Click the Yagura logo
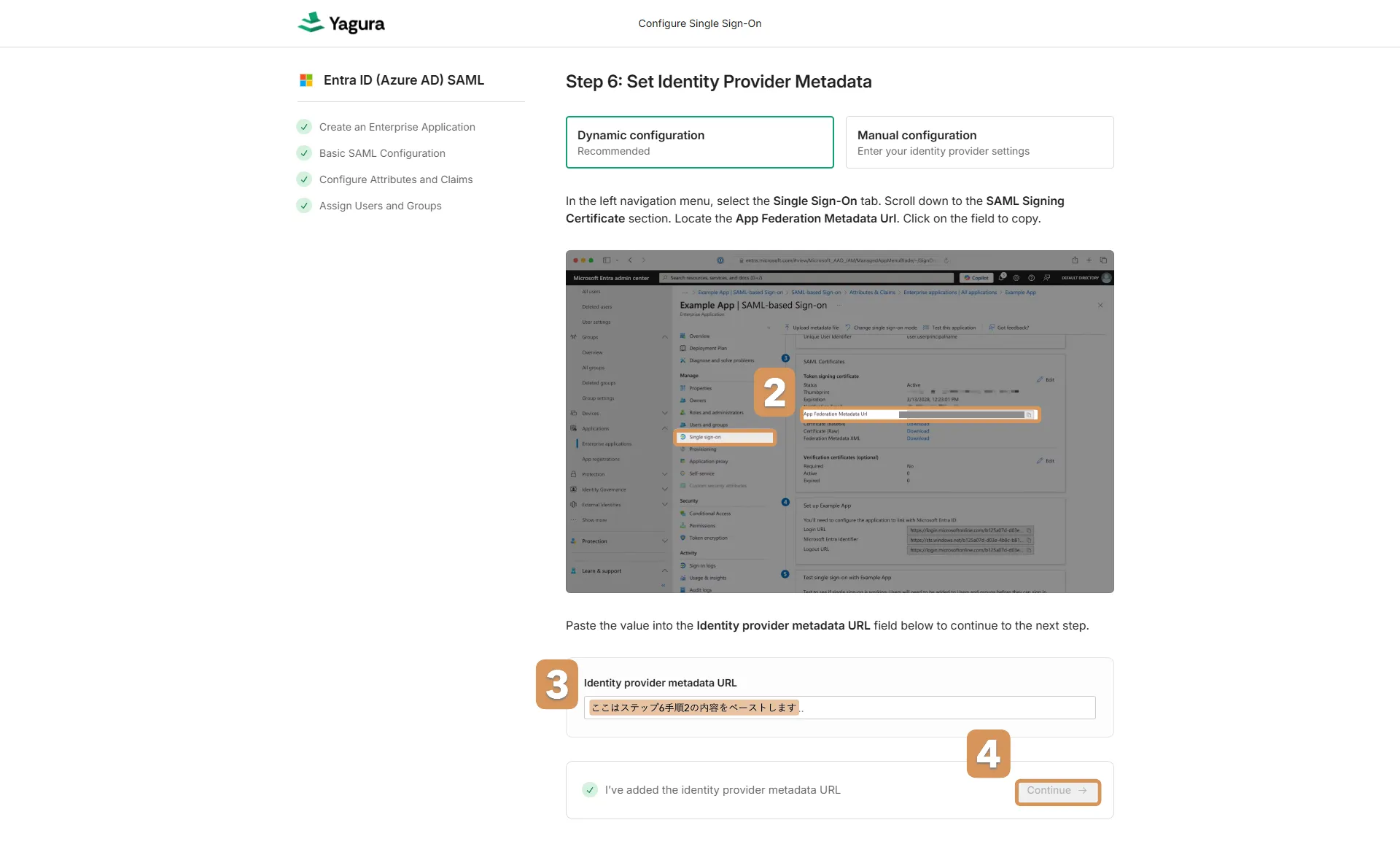This screenshot has width=1400, height=863. click(341, 23)
